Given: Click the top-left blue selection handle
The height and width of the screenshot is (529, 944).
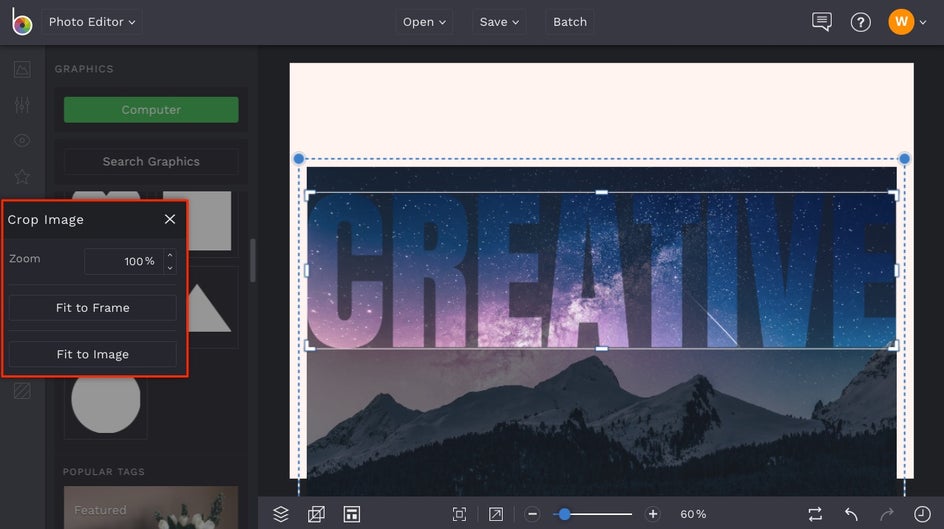Looking at the screenshot, I should click(x=299, y=159).
